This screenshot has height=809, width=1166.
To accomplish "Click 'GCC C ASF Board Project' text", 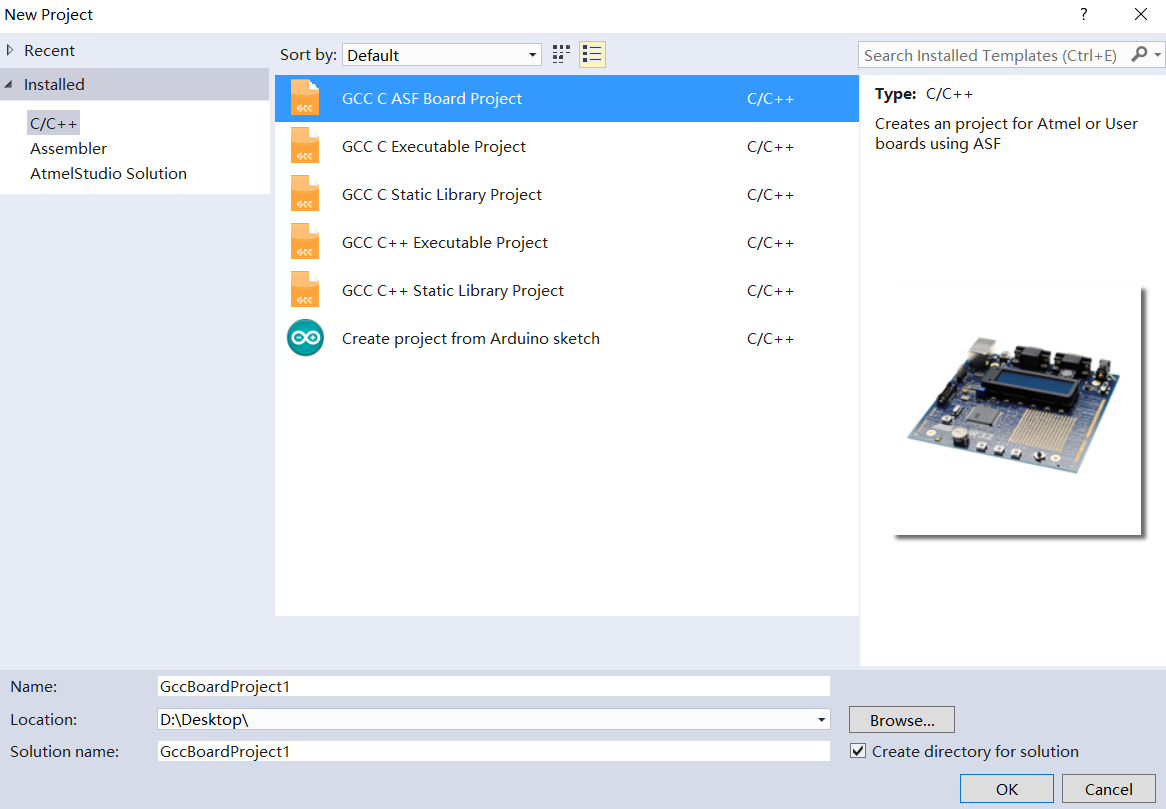I will click(432, 99).
